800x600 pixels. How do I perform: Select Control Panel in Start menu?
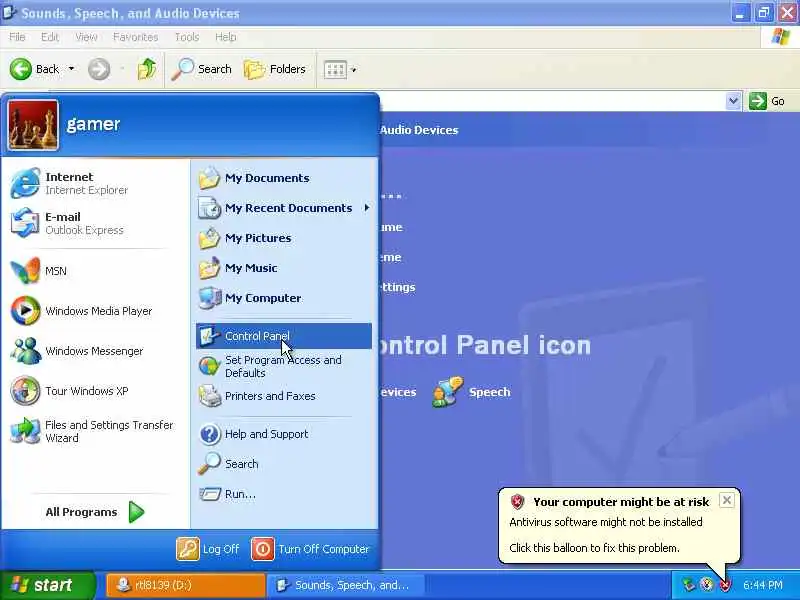pyautogui.click(x=284, y=336)
